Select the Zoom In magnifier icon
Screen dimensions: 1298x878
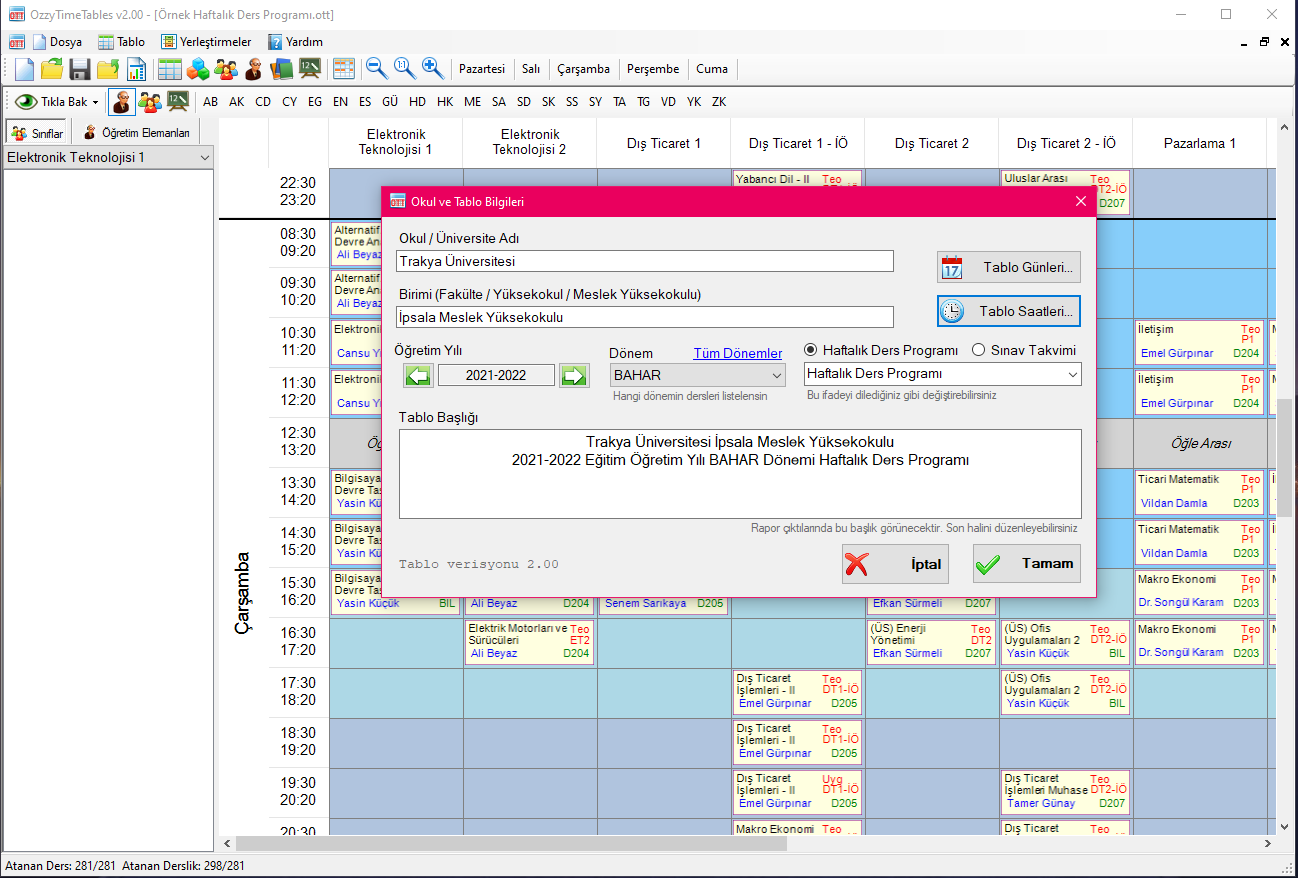click(x=431, y=68)
